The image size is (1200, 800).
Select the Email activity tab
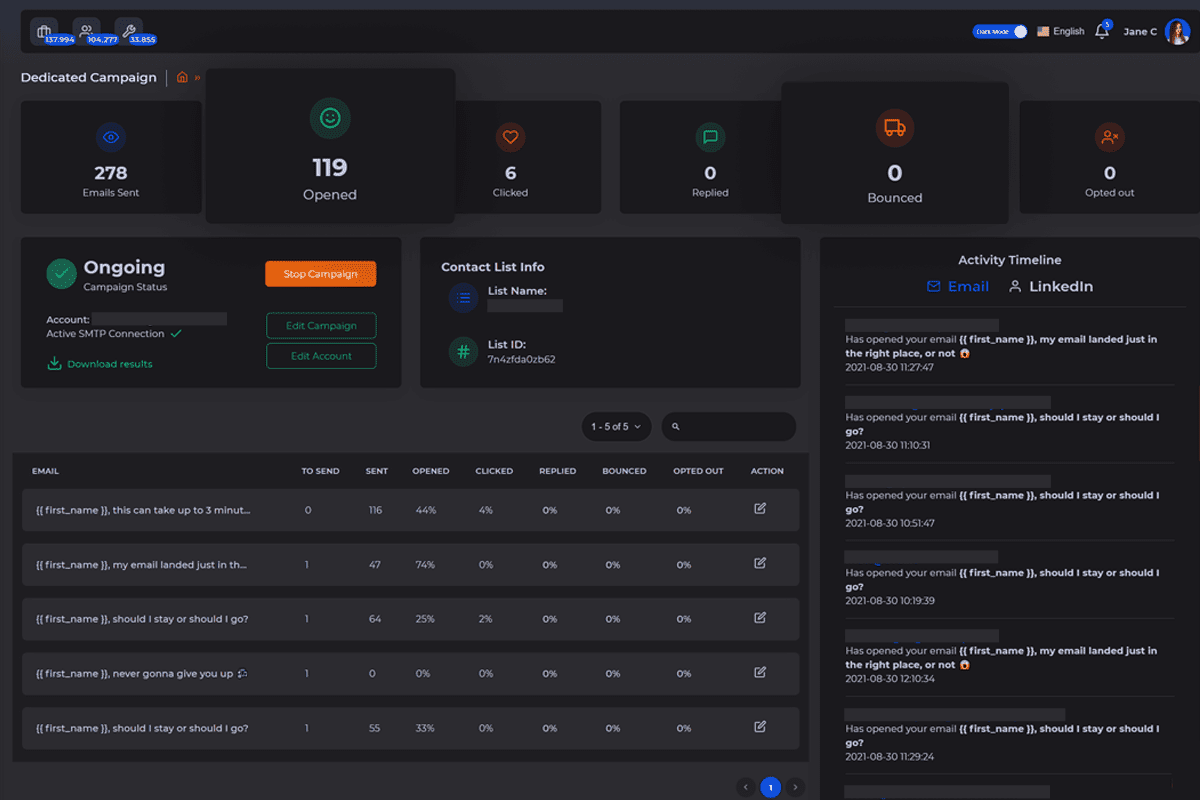click(957, 287)
